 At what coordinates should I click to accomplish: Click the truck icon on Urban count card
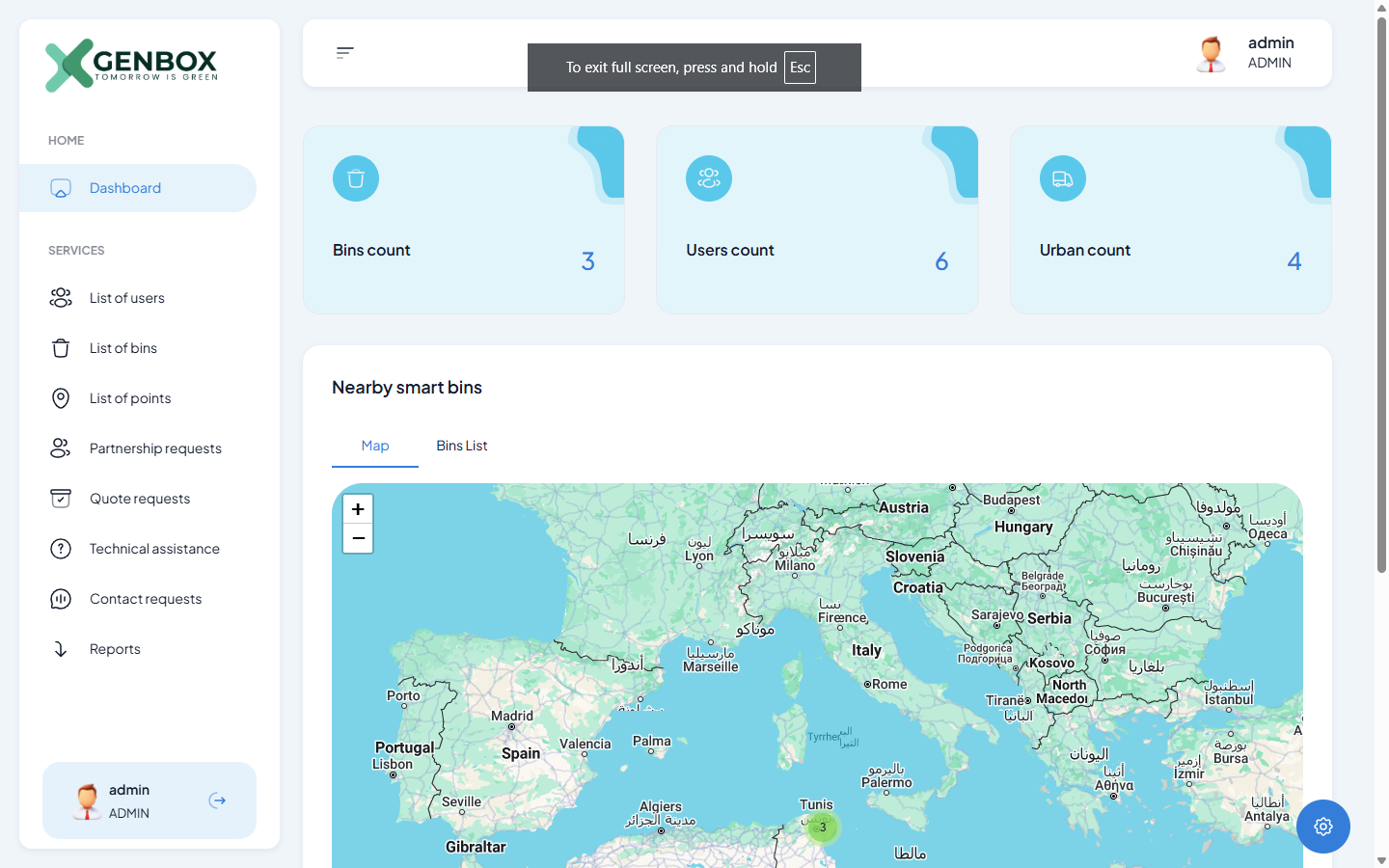click(x=1062, y=178)
